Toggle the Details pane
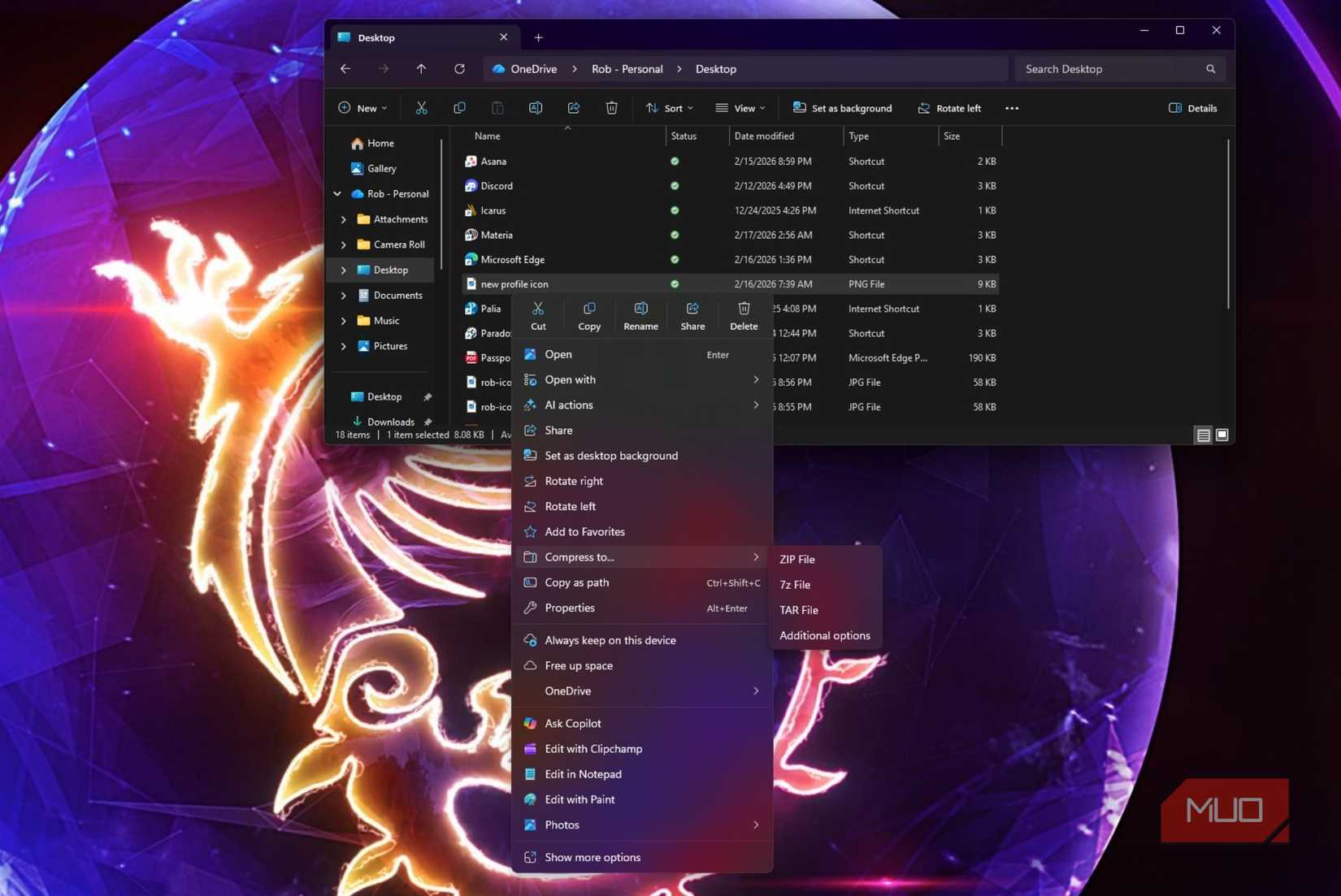The height and width of the screenshot is (896, 1341). [x=1192, y=108]
